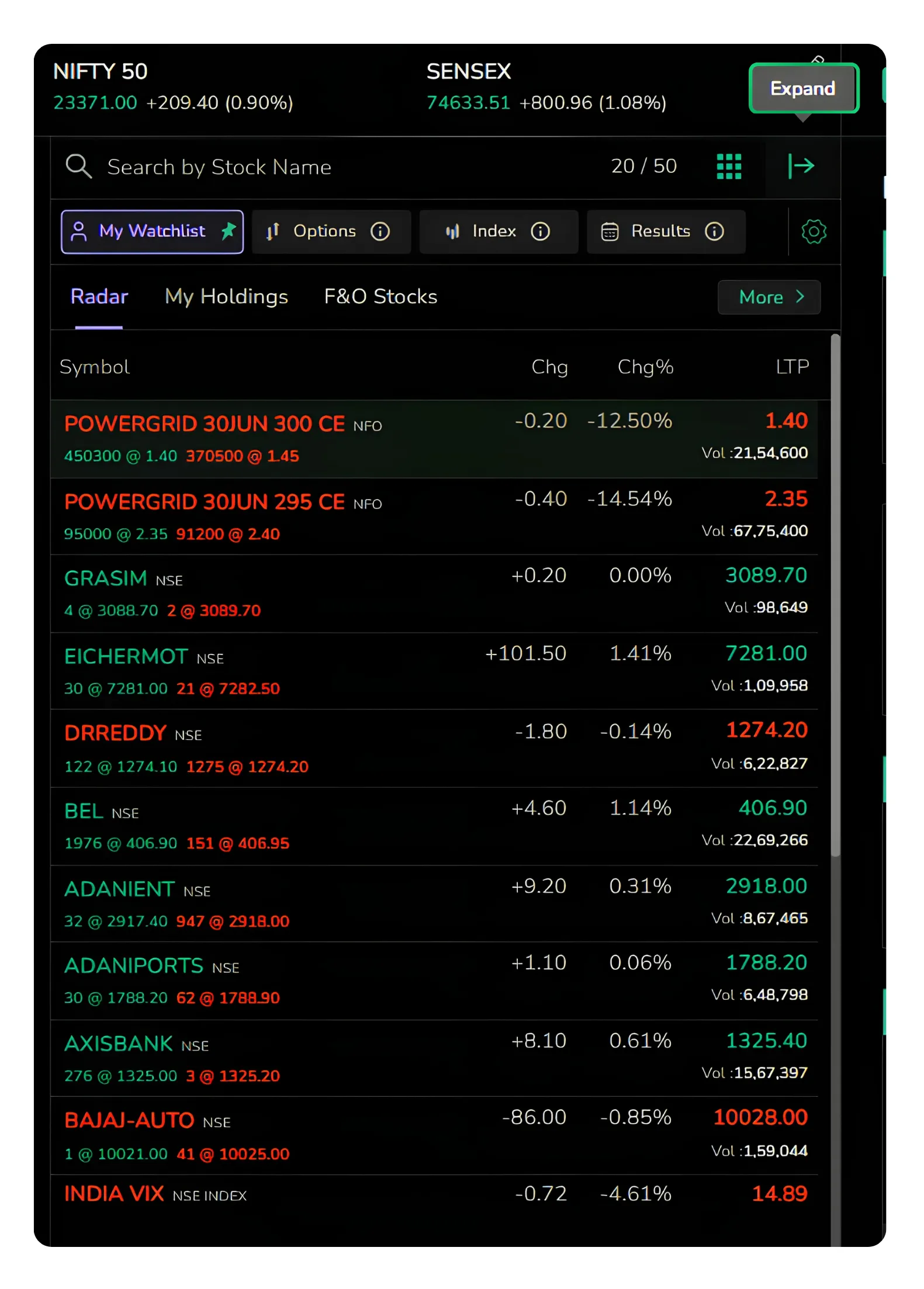The image size is (924, 1289).
Task: Click the search magnifier icon
Action: tap(79, 167)
